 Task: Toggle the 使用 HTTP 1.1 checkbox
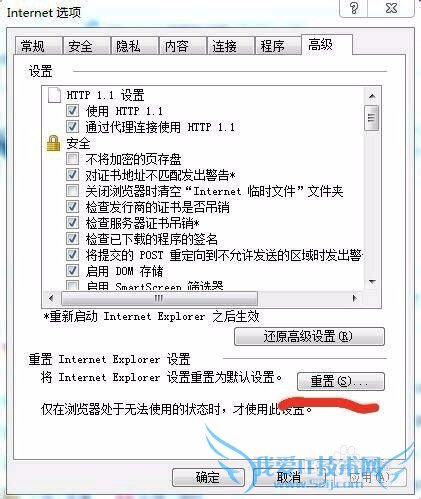72,111
